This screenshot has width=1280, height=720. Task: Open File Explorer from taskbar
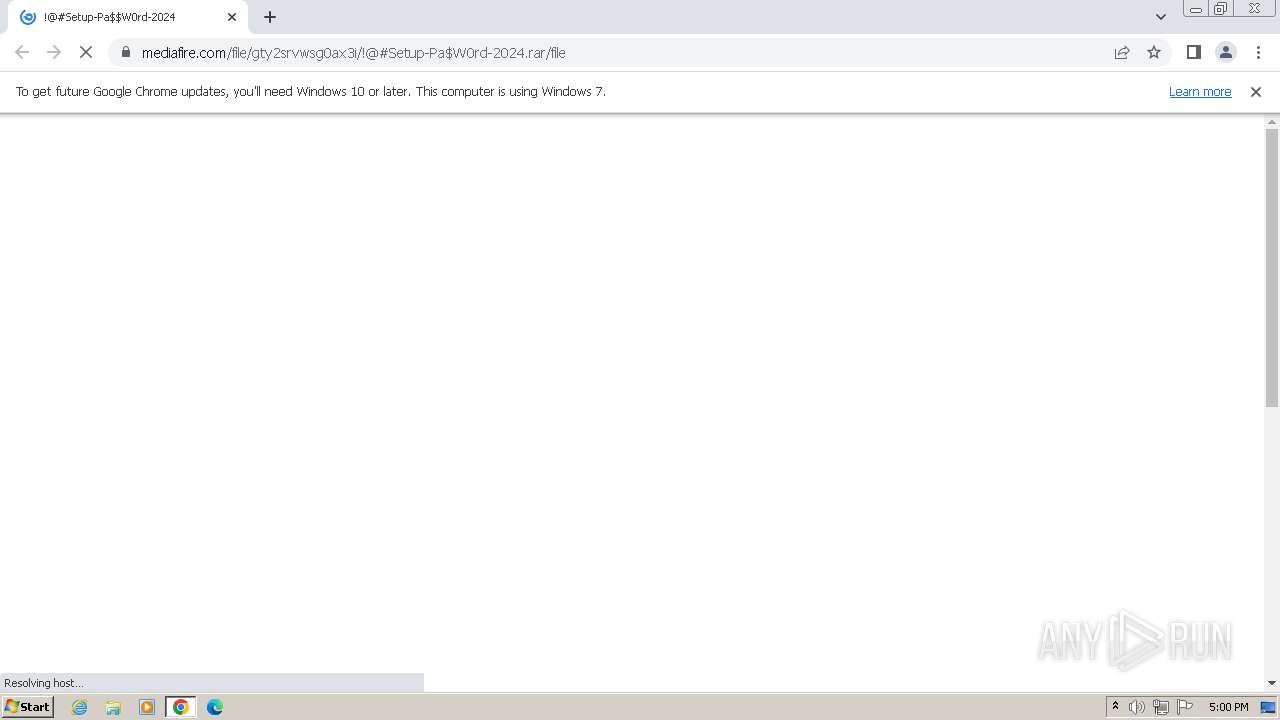(x=113, y=707)
